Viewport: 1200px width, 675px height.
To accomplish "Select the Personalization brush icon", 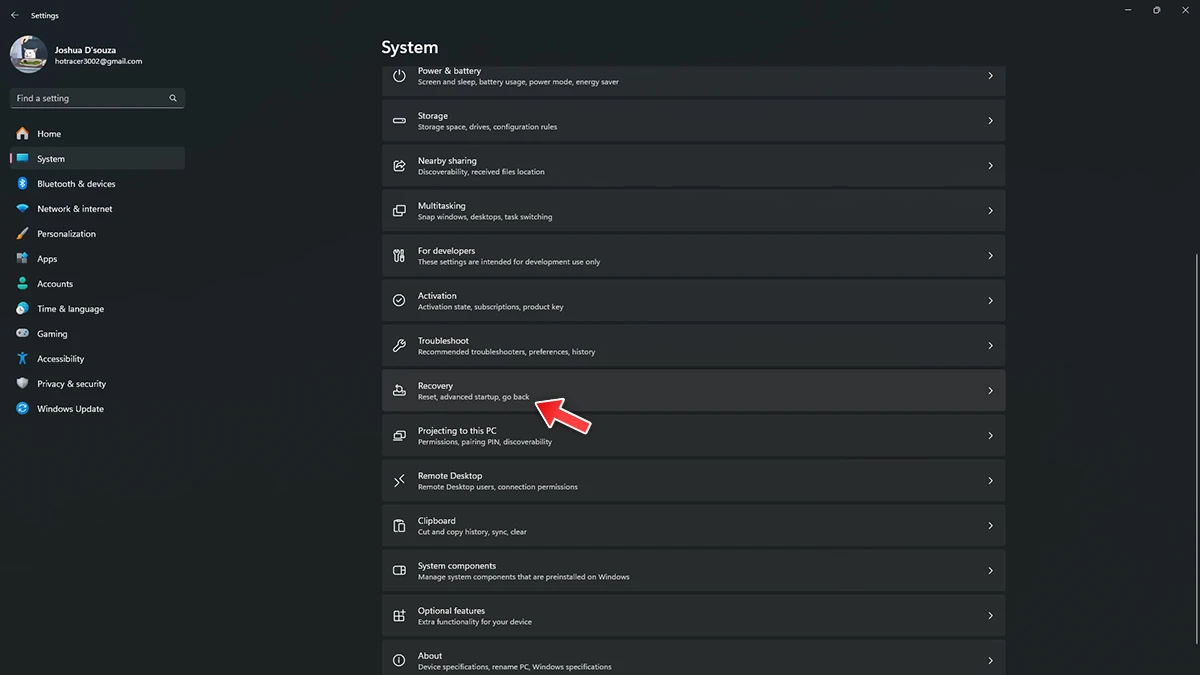I will click(22, 233).
